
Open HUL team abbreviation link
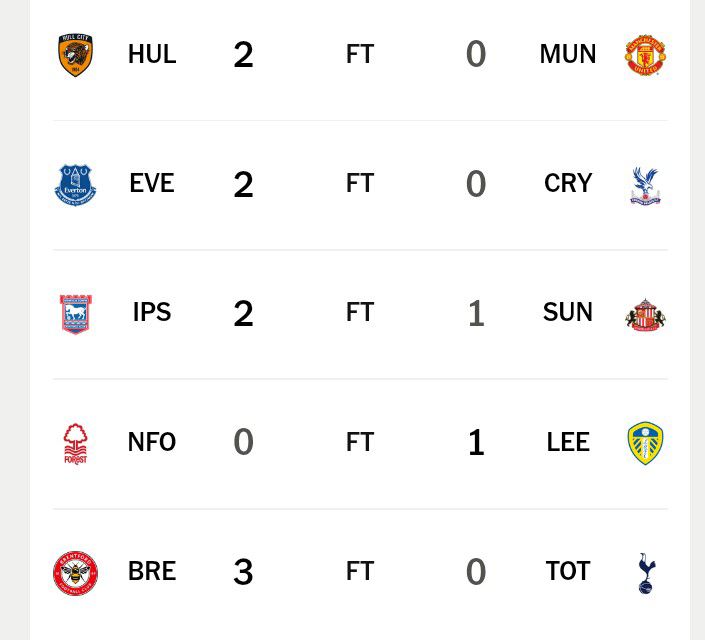point(152,54)
